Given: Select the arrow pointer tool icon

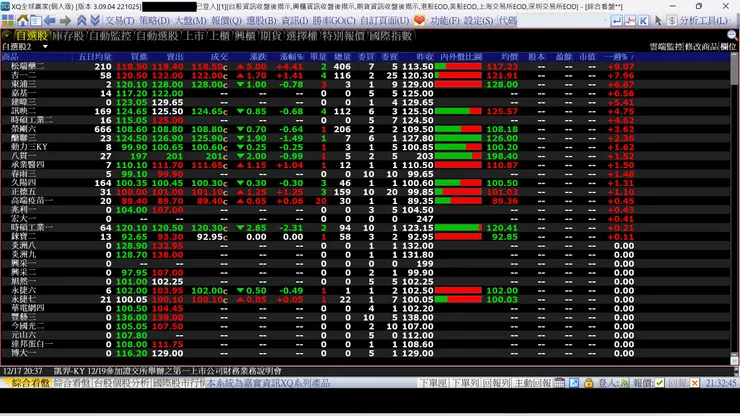Looking at the screenshot, I should click(x=658, y=21).
